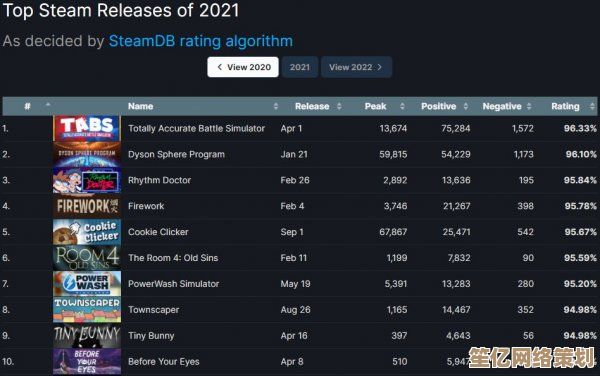Sort by Release date column arrows
Screen dimensions: 600x376
point(339,106)
